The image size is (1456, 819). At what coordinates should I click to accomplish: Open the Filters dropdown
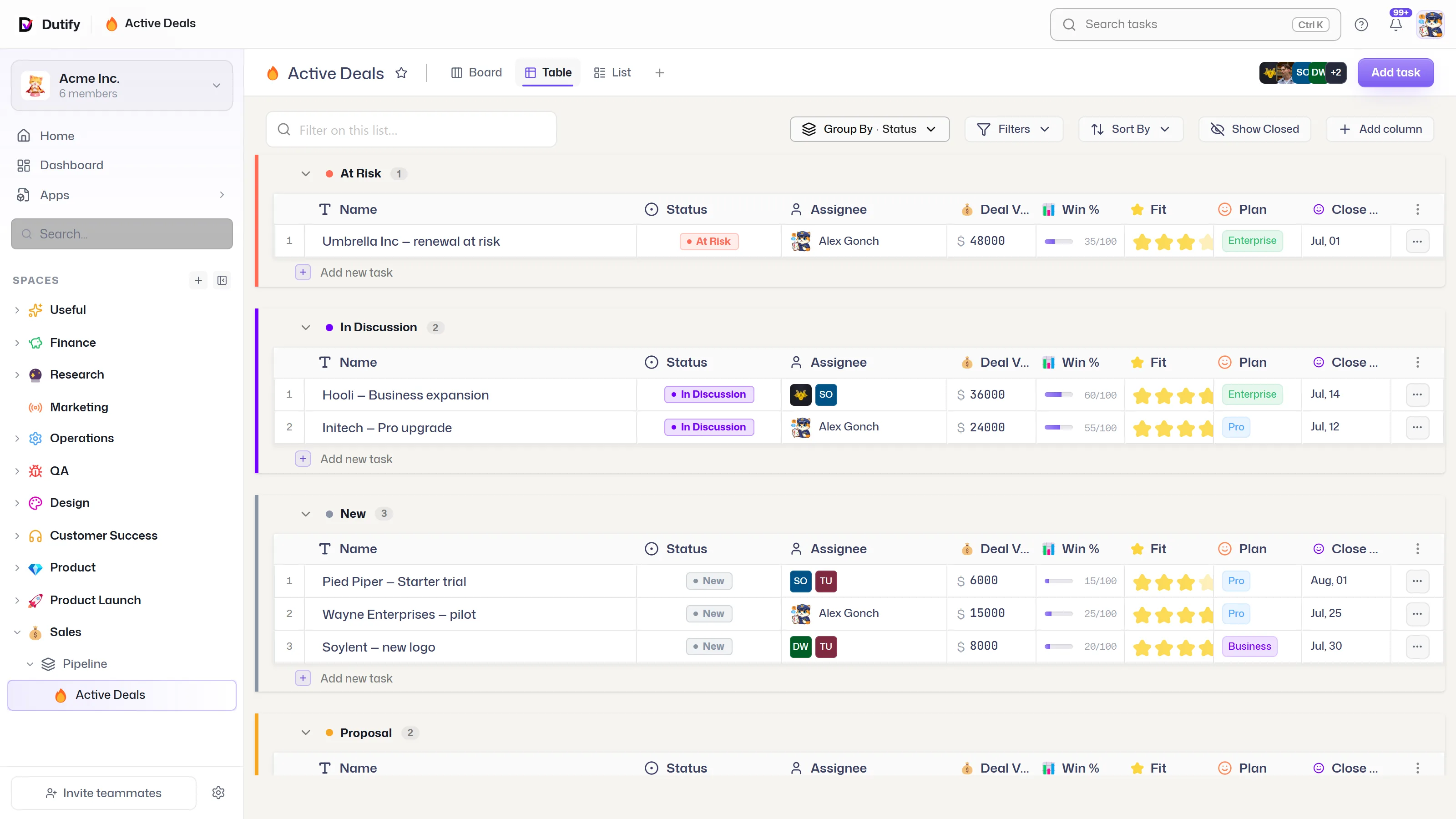(1013, 129)
